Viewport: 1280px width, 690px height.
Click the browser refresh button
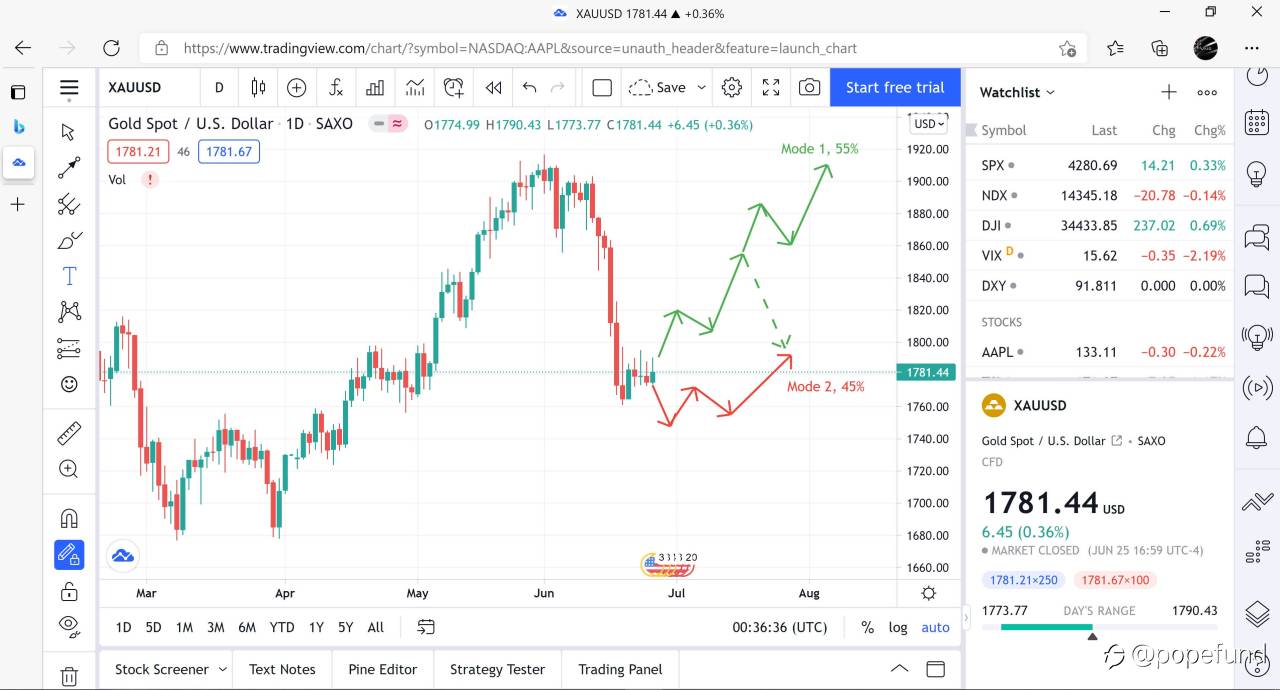111,48
